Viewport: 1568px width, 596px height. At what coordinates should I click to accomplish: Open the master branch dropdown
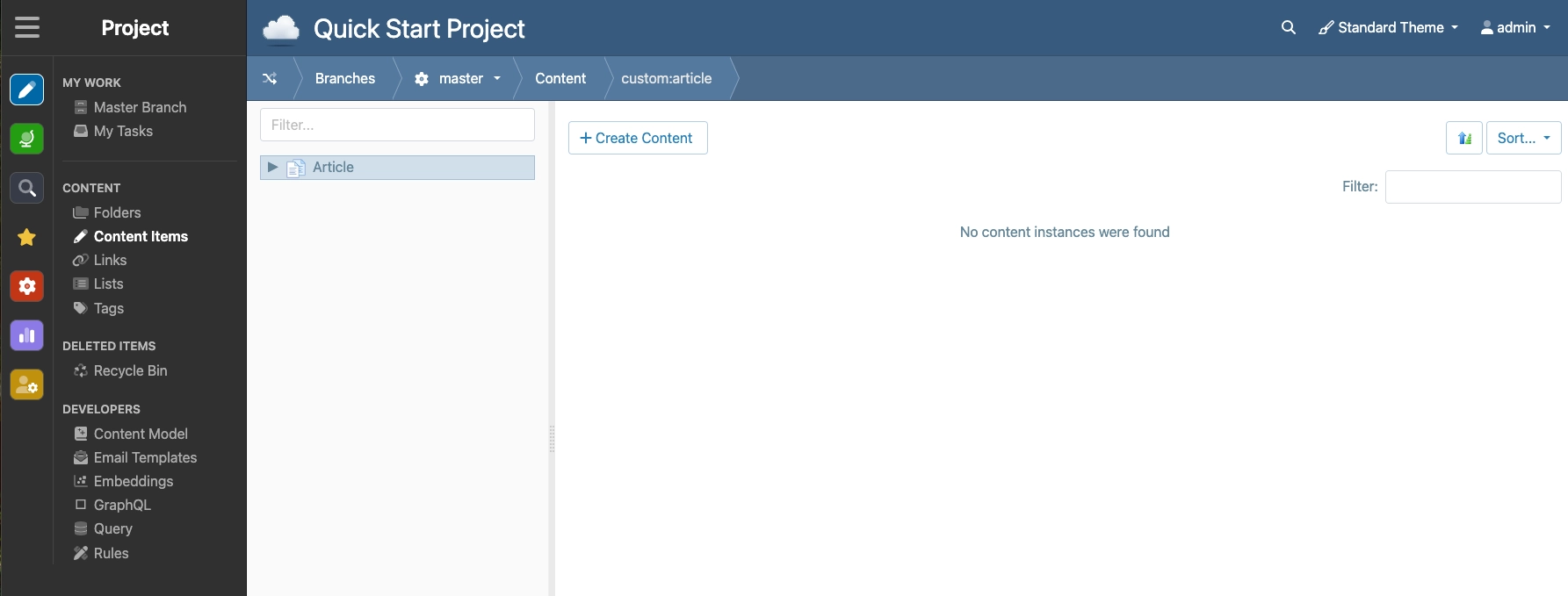458,79
